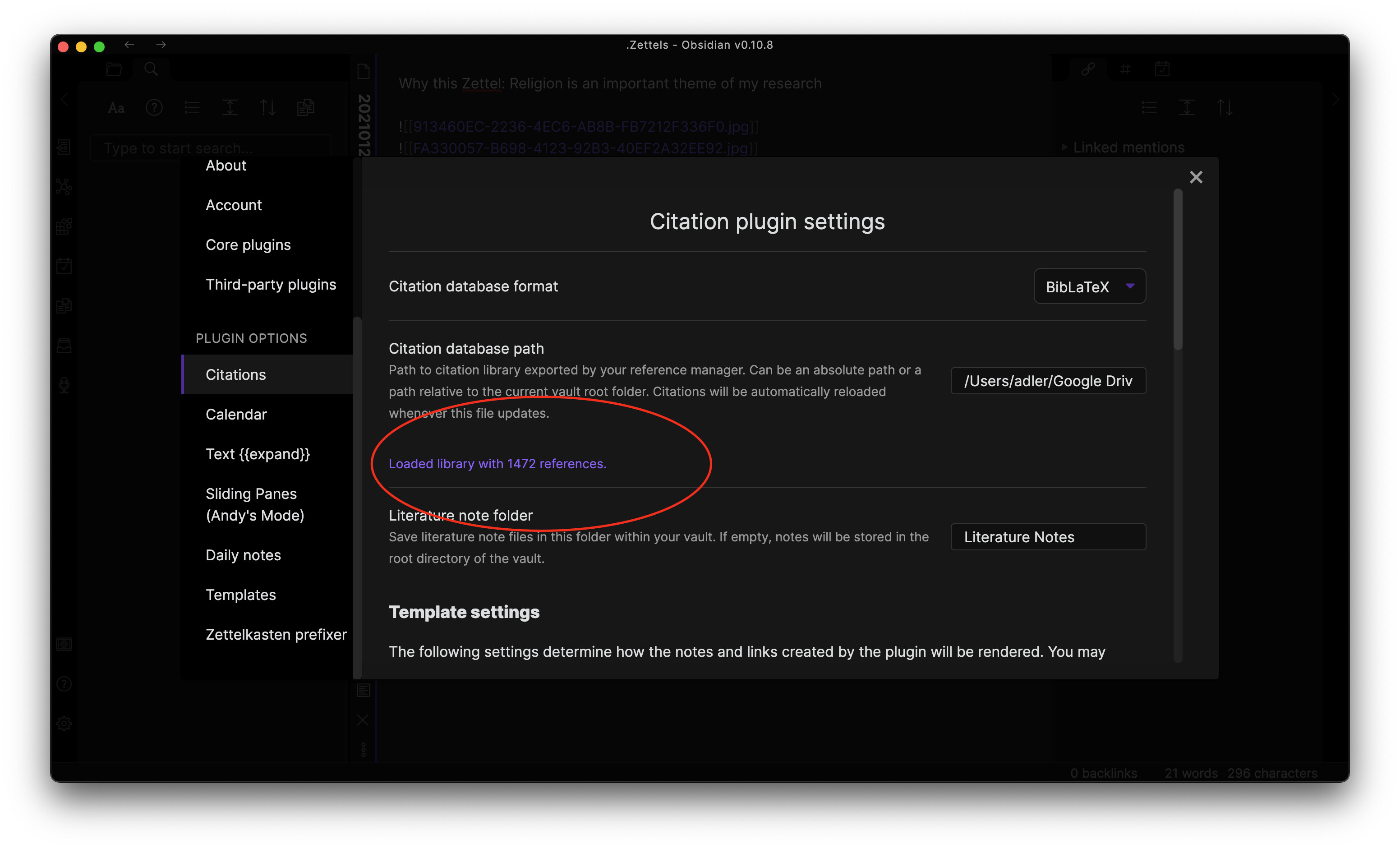The image size is (1400, 849).
Task: Open today's daily note calendar-check icon
Action: point(64,265)
